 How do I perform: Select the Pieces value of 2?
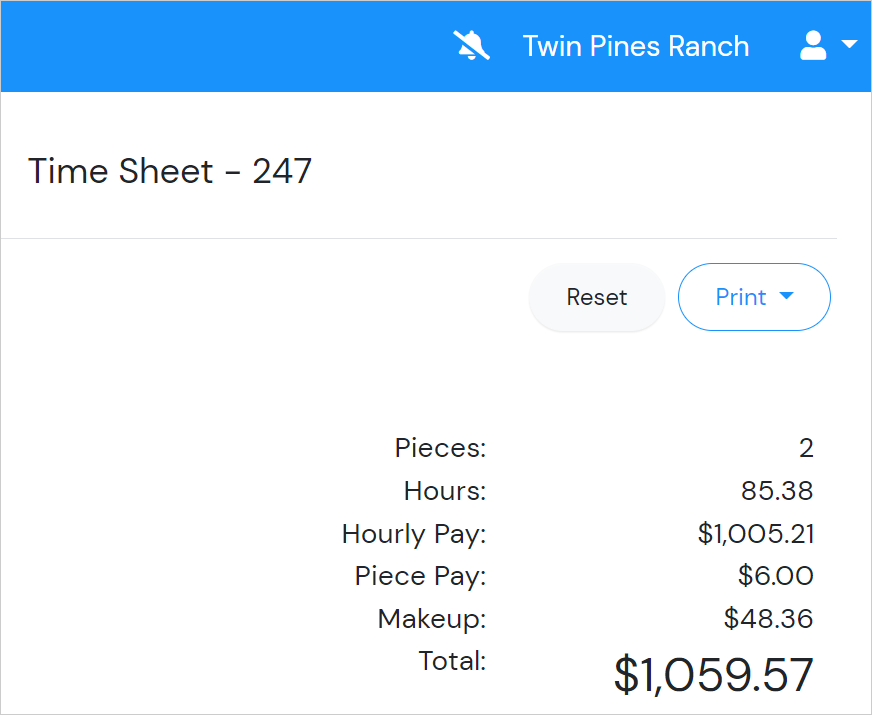(806, 448)
